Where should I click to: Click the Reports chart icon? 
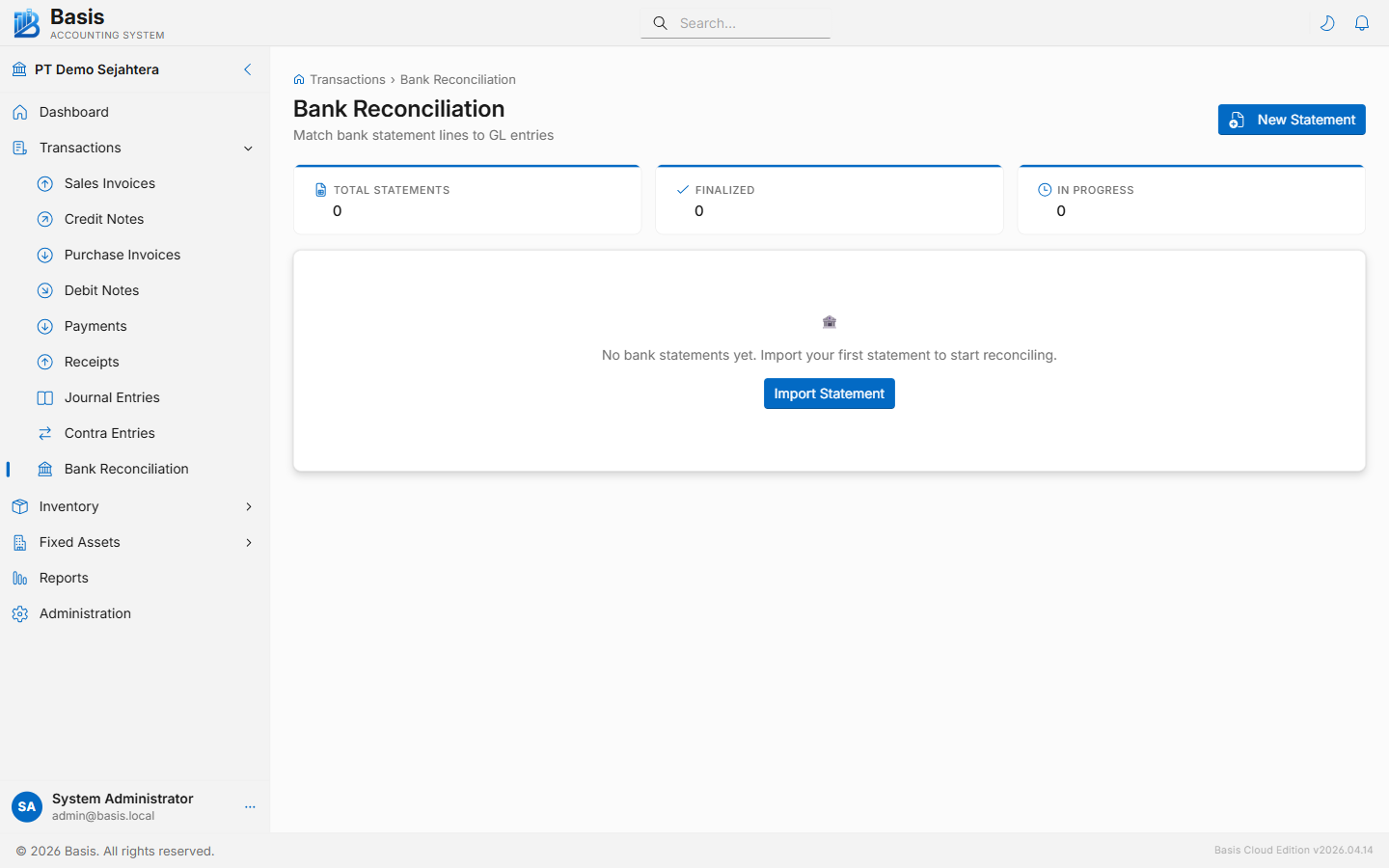(20, 578)
